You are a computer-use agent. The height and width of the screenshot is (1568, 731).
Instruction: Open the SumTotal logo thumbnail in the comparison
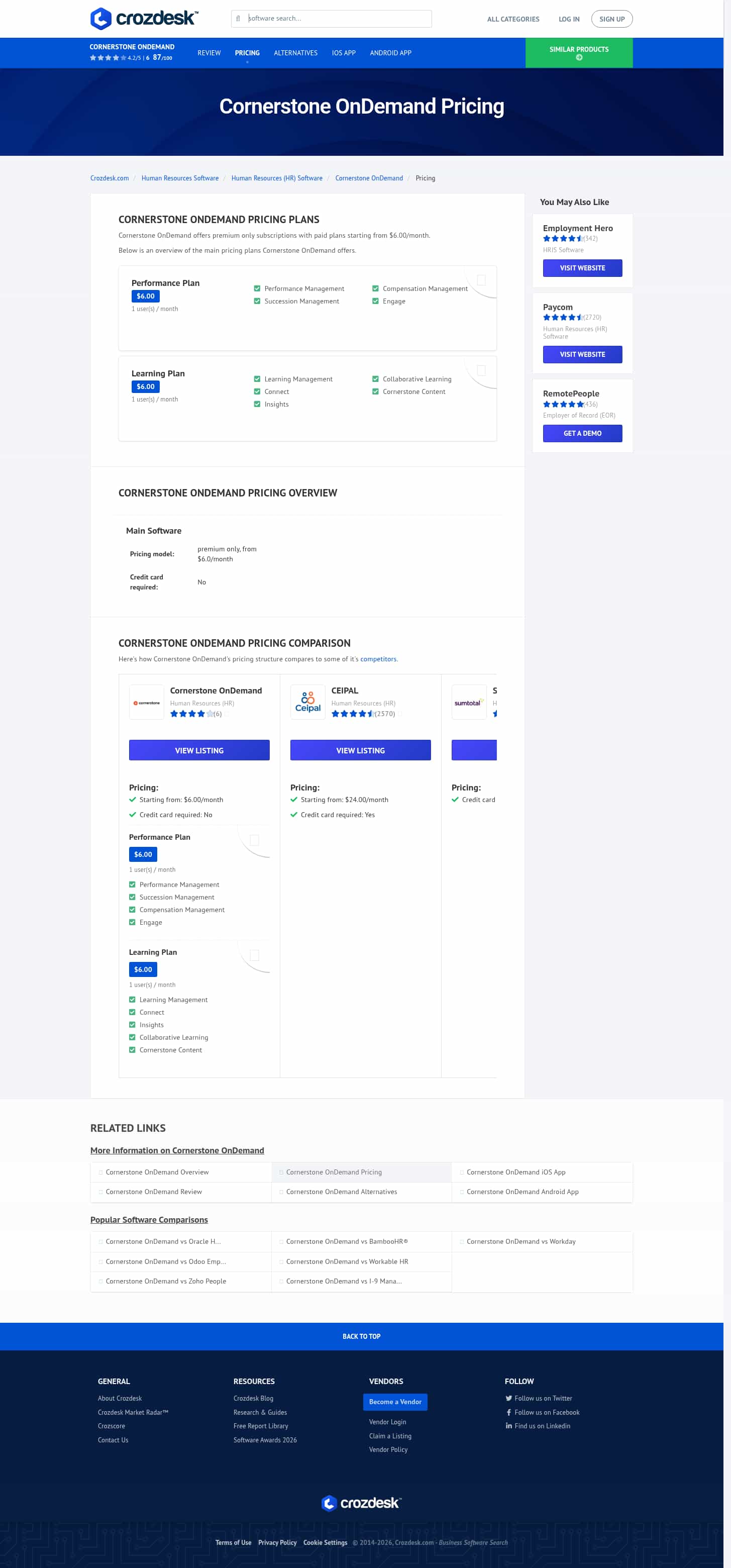coord(469,703)
